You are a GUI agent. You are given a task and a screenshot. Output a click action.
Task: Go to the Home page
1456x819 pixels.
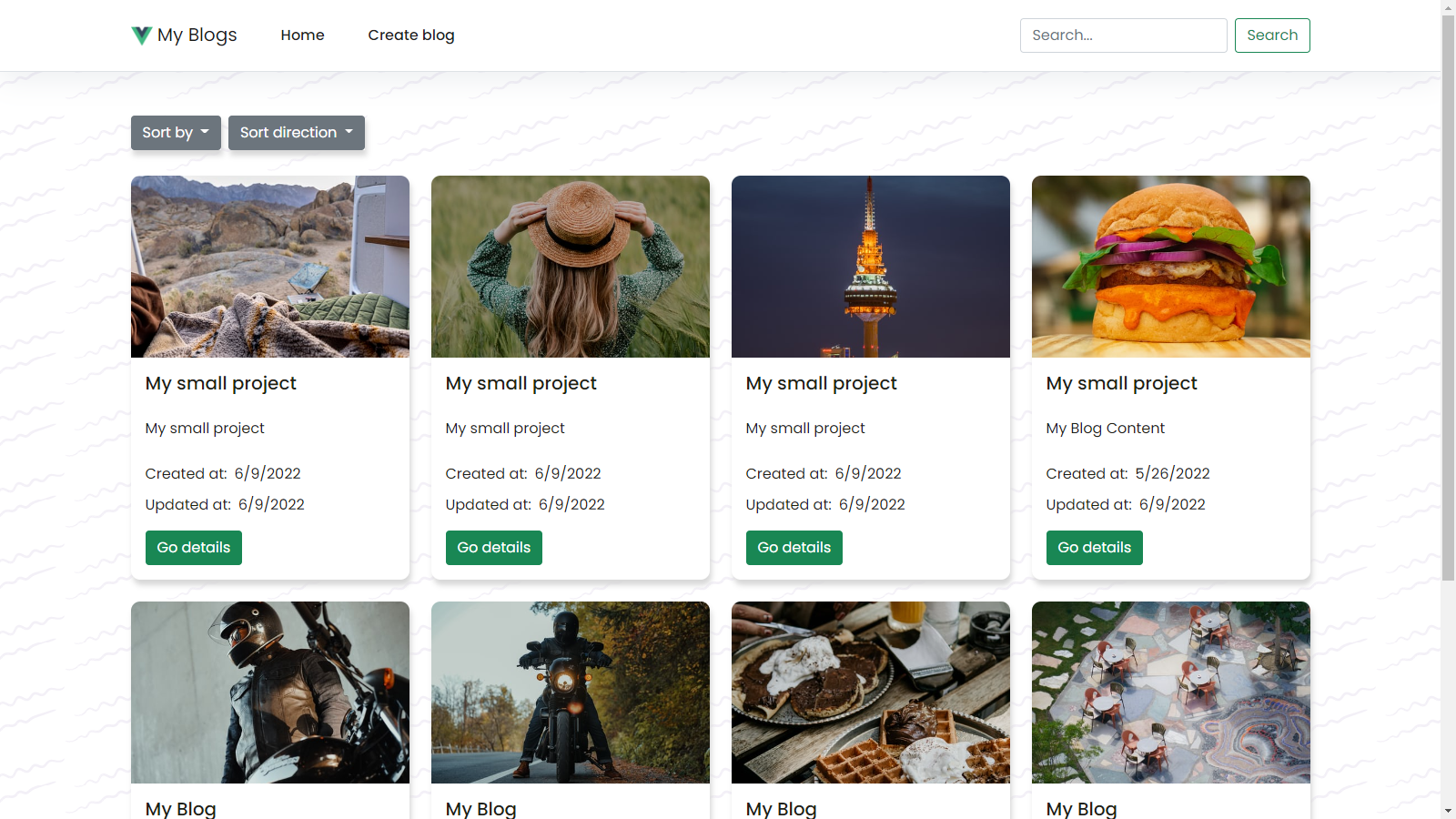(302, 35)
